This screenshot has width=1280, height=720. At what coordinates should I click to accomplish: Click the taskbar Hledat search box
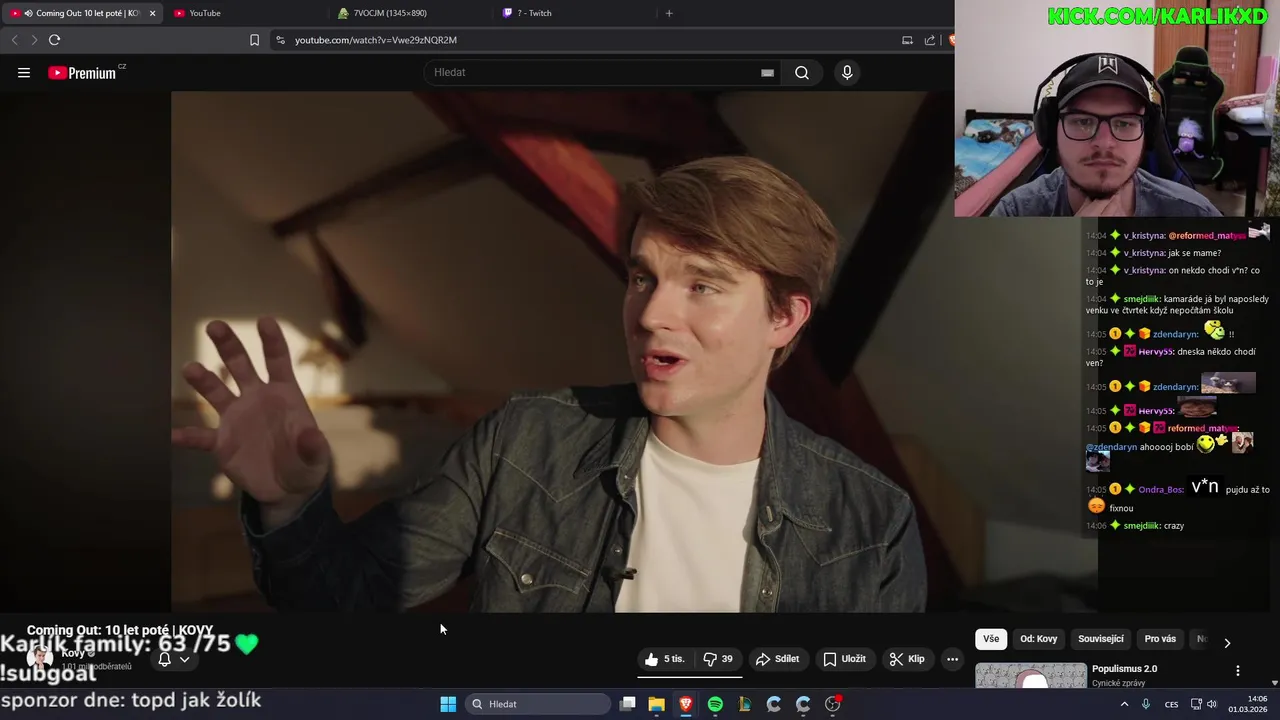point(538,704)
